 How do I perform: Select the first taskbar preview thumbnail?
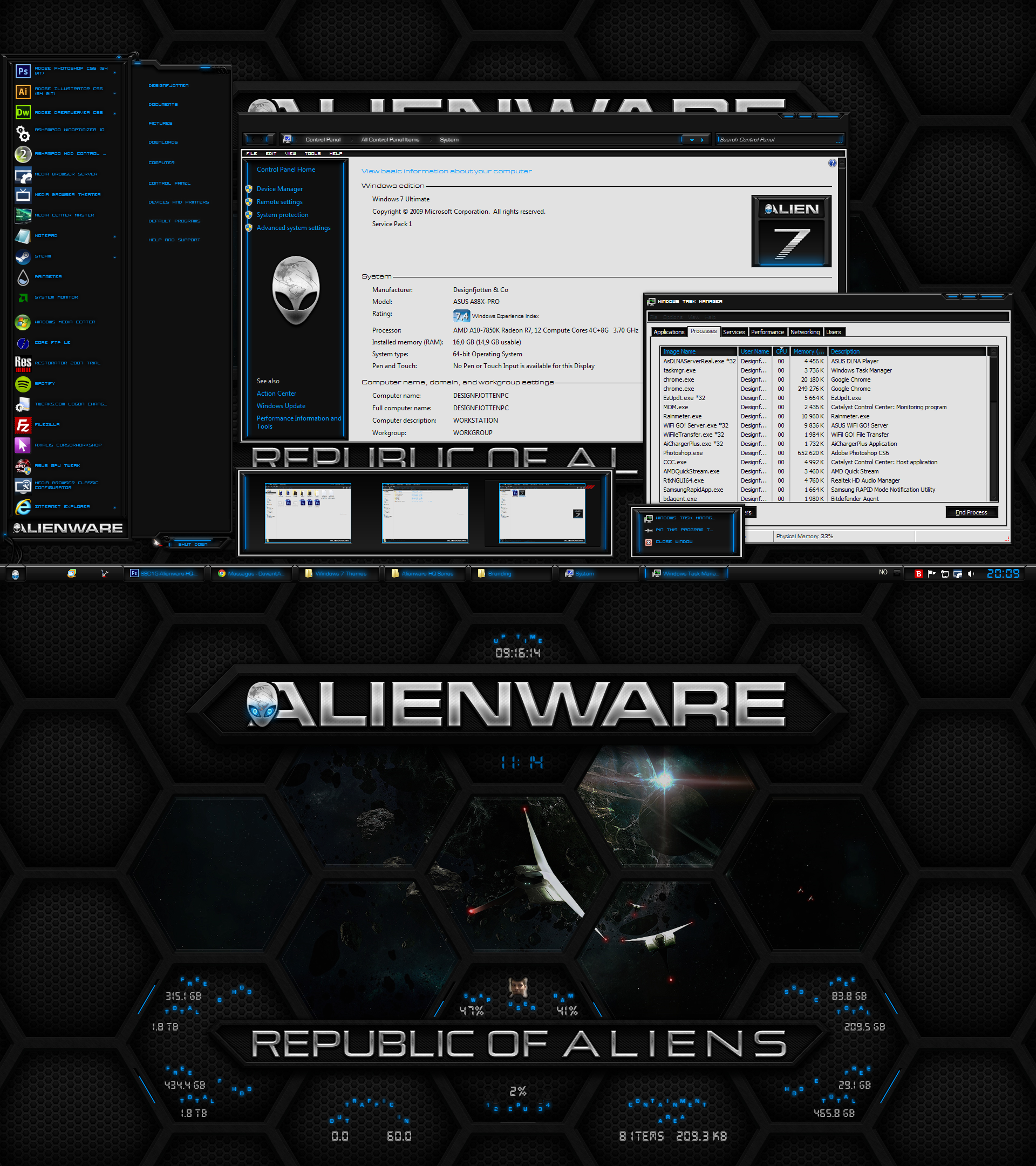(x=308, y=513)
